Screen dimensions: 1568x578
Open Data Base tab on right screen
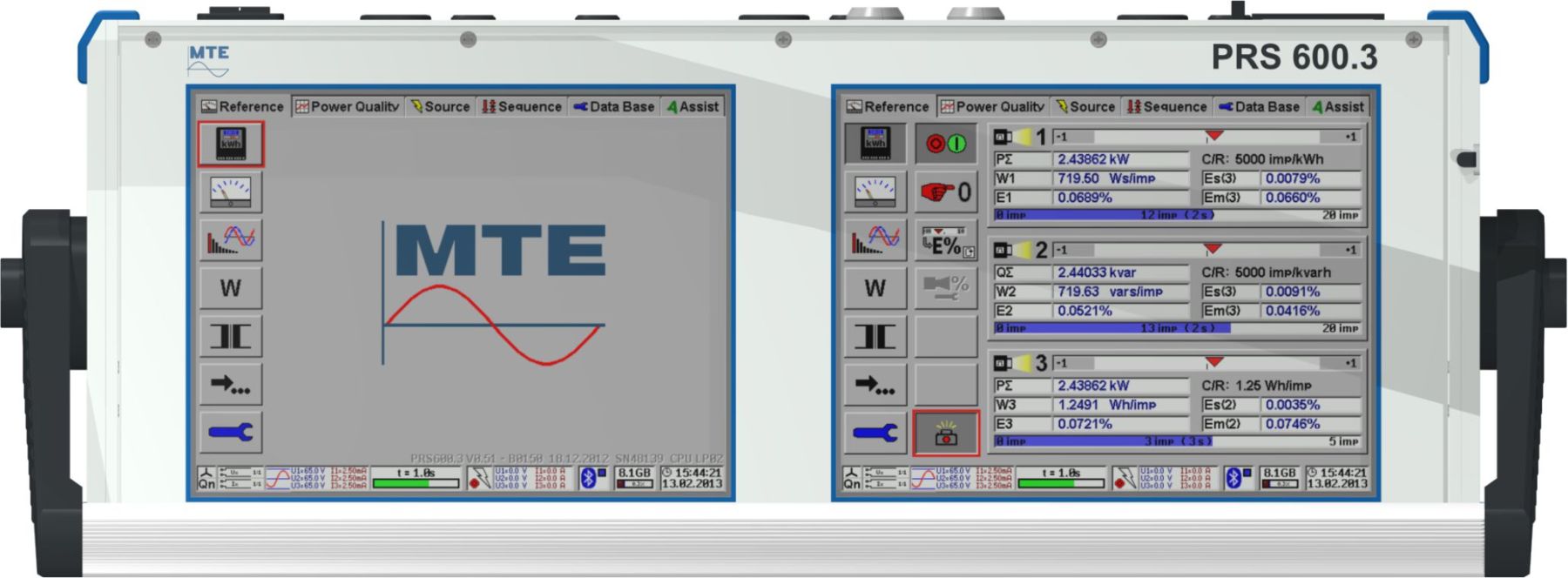(x=1259, y=106)
